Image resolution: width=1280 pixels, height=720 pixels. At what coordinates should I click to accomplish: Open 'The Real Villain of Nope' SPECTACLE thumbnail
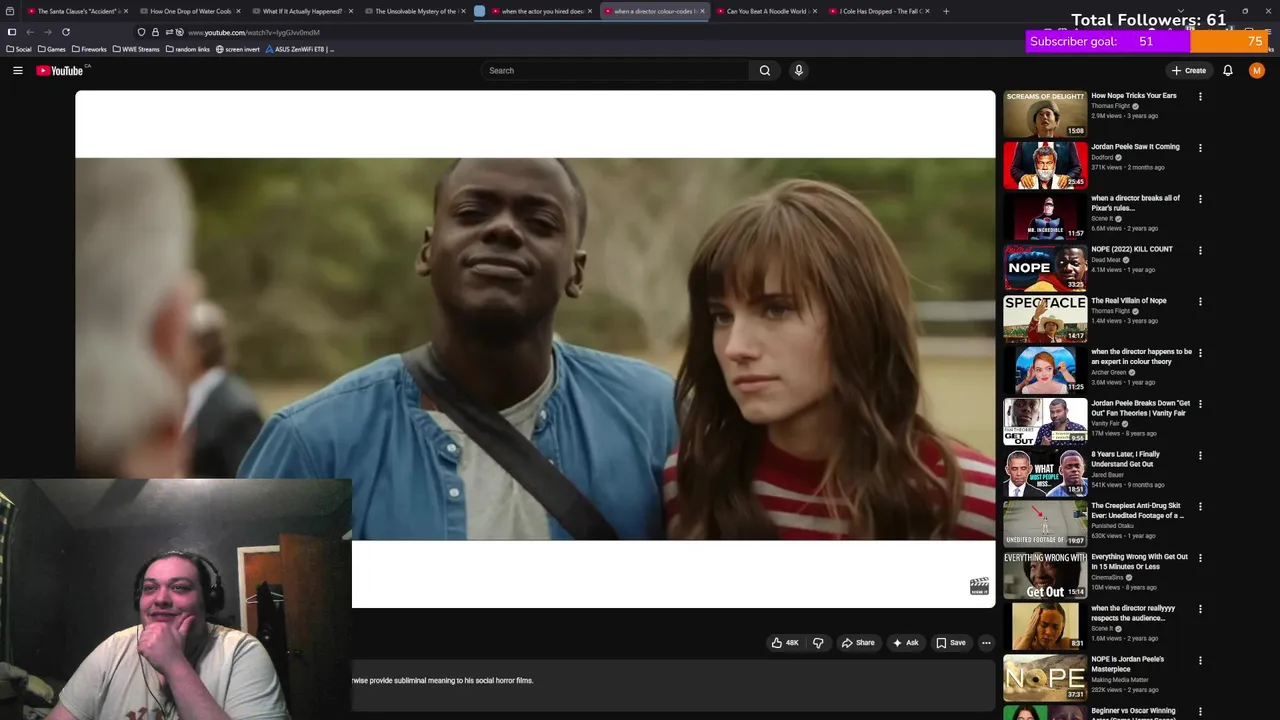tap(1045, 319)
